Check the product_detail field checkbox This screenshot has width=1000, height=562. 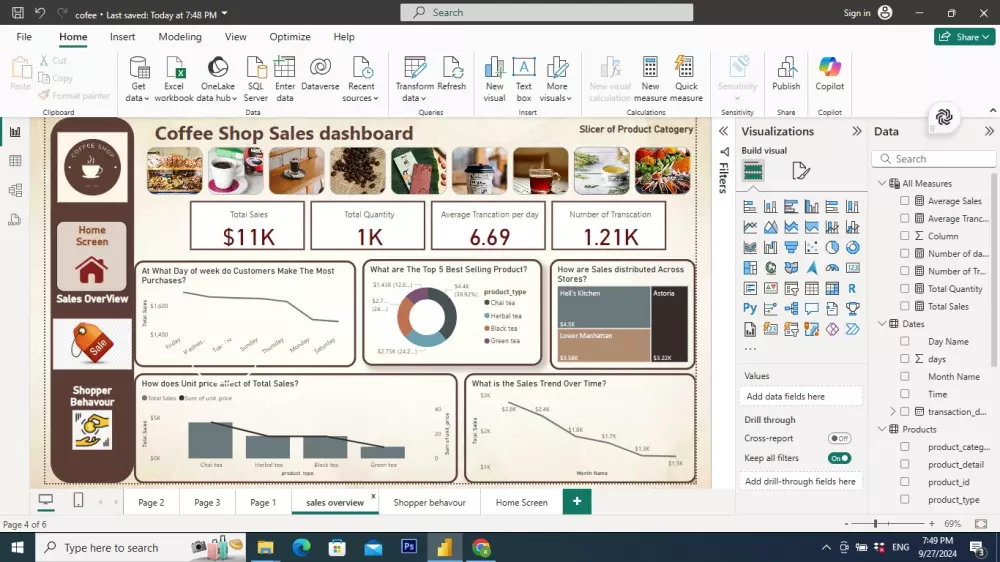point(904,464)
